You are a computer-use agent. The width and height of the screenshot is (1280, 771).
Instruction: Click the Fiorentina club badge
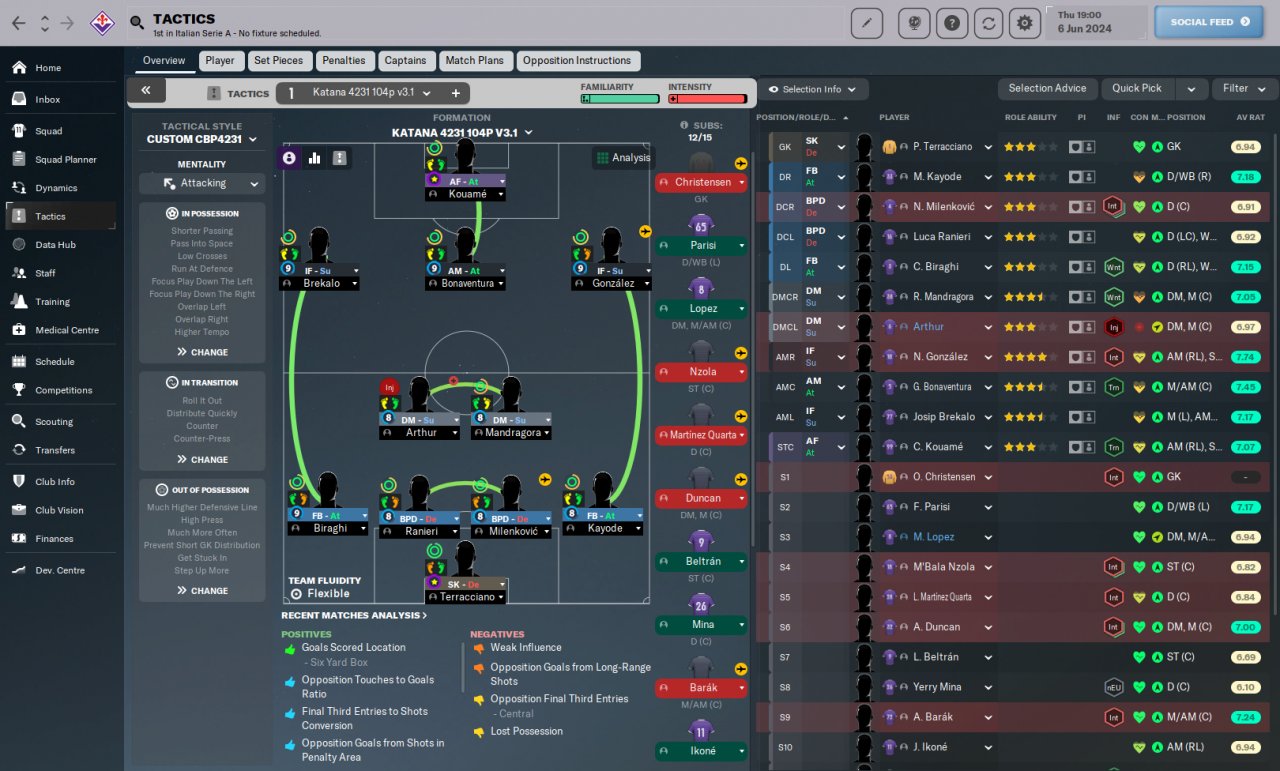pos(102,22)
